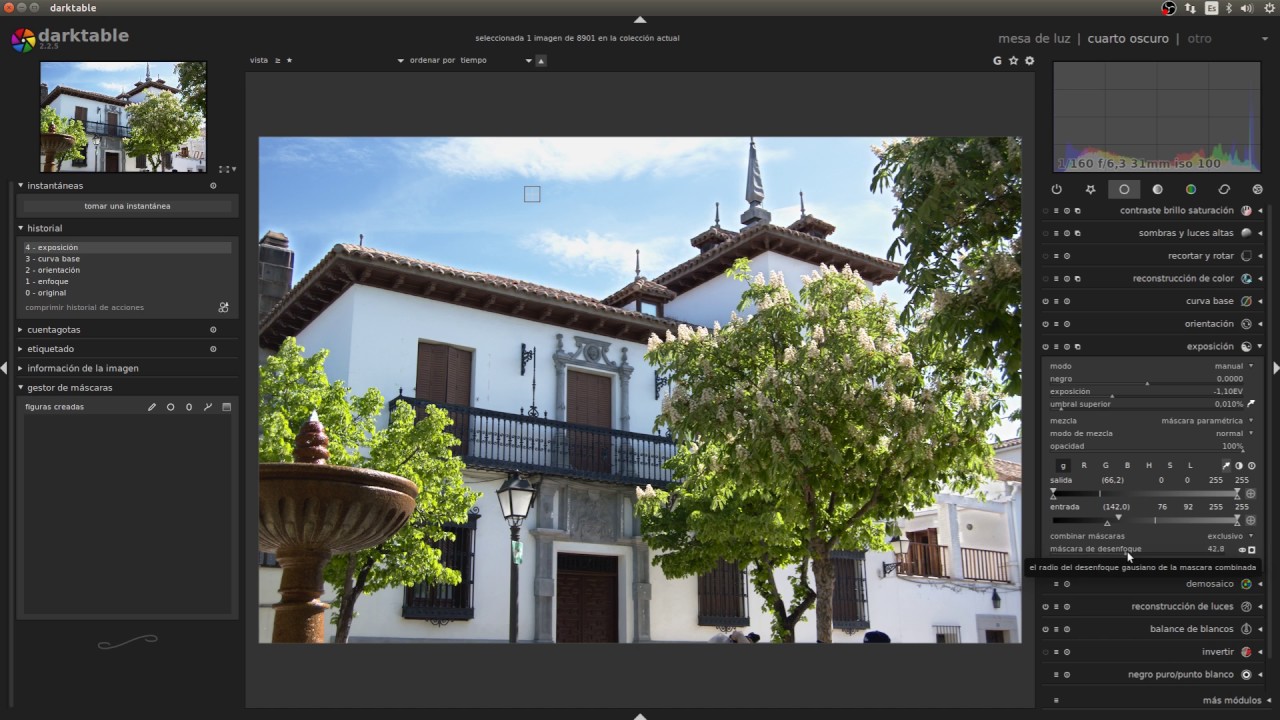
Task: Show active modules with the power icon
Action: pyautogui.click(x=1057, y=189)
